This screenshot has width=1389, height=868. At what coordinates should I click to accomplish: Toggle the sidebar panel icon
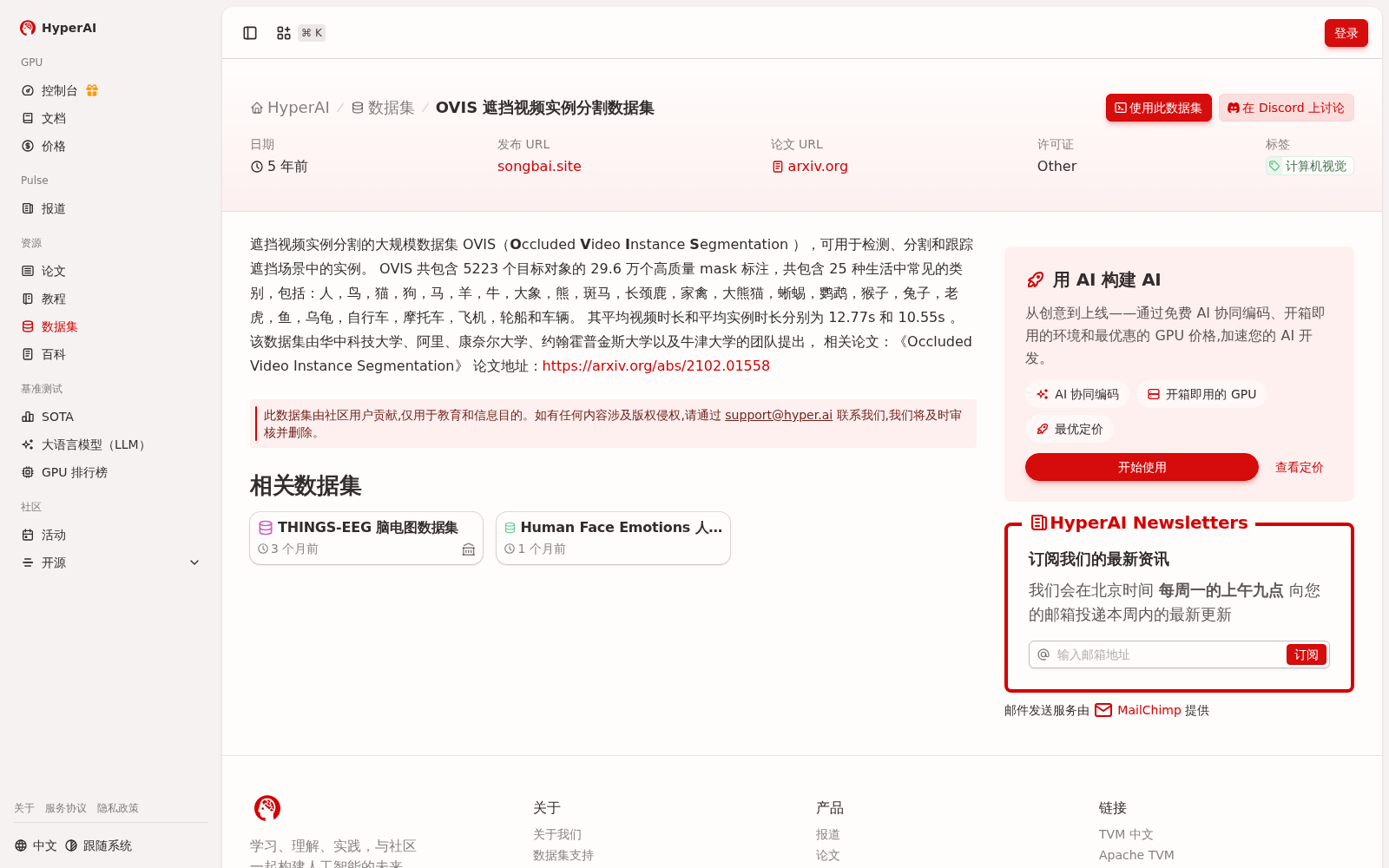coord(250,33)
